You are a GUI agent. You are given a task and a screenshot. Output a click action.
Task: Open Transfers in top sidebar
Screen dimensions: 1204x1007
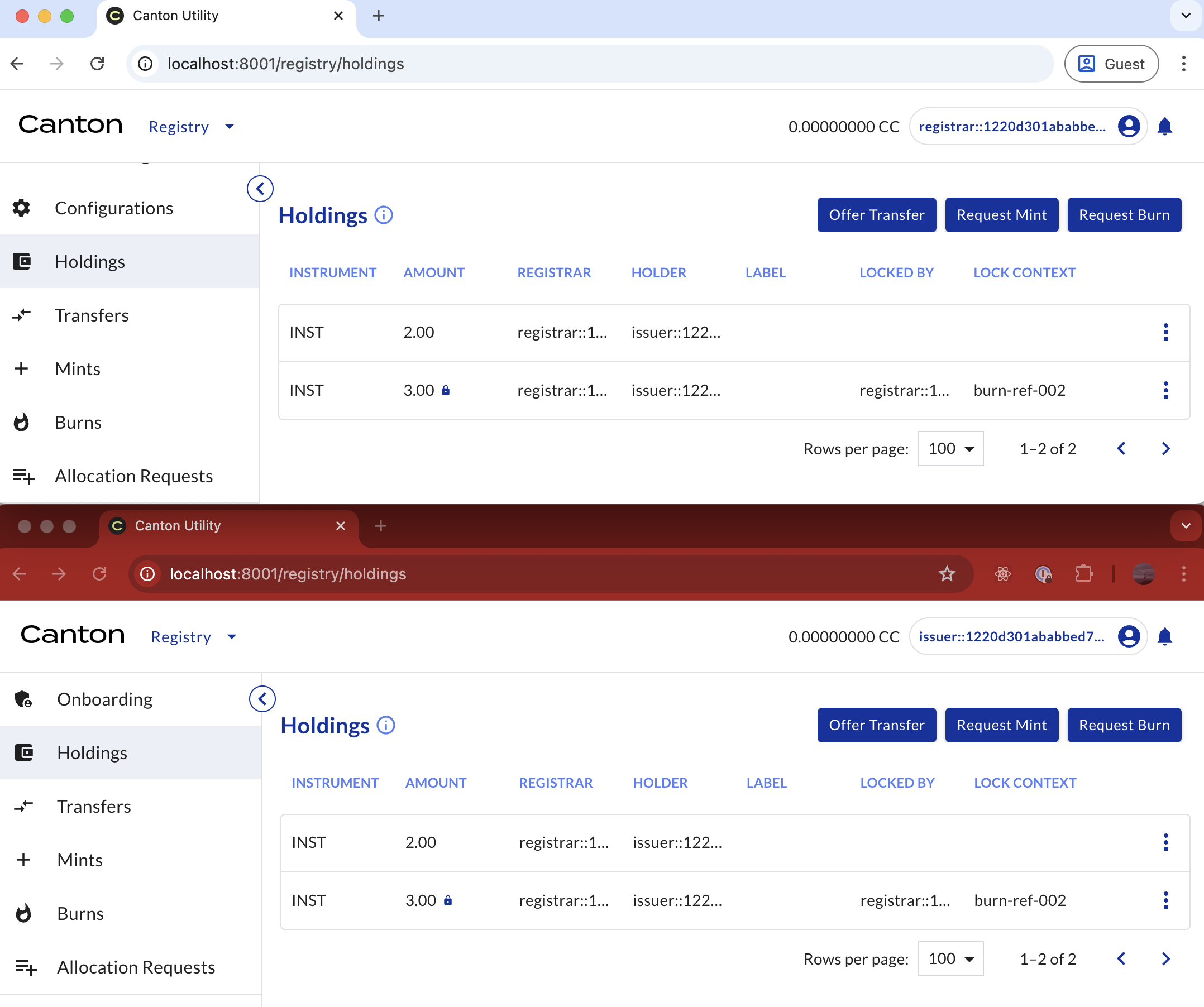click(92, 315)
